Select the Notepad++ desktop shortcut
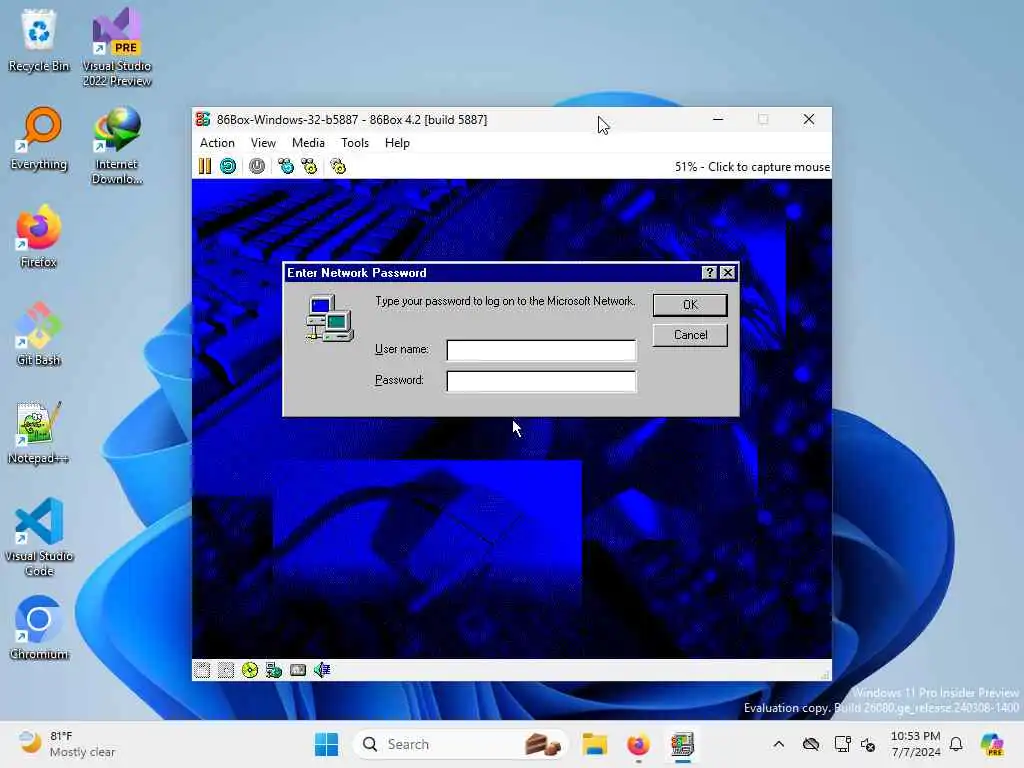The image size is (1024, 768). click(x=39, y=432)
